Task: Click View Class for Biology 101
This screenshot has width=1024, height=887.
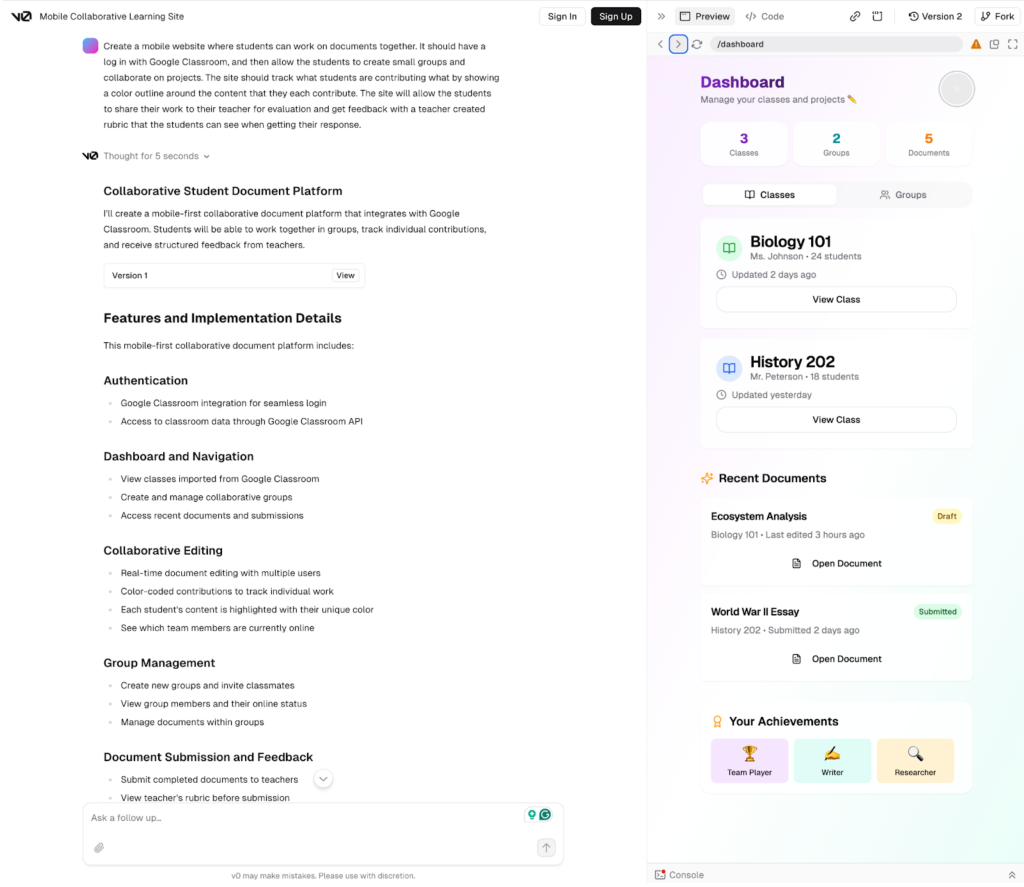Action: click(836, 299)
